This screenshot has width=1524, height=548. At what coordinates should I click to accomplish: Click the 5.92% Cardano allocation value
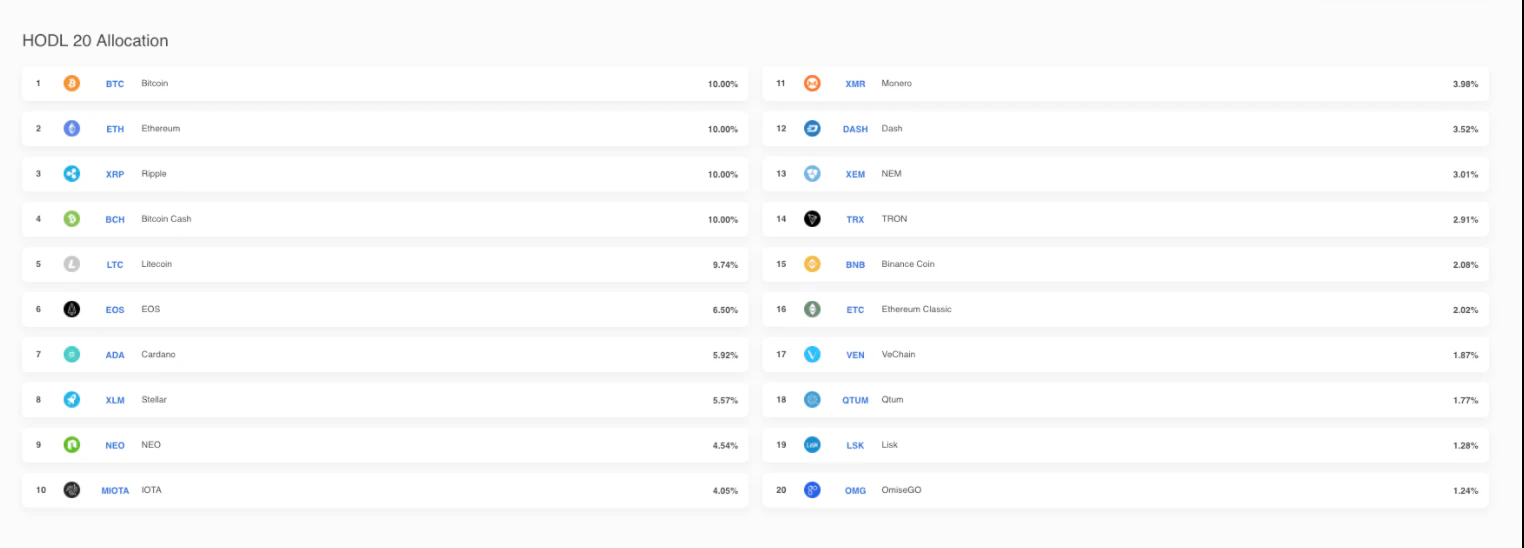725,355
